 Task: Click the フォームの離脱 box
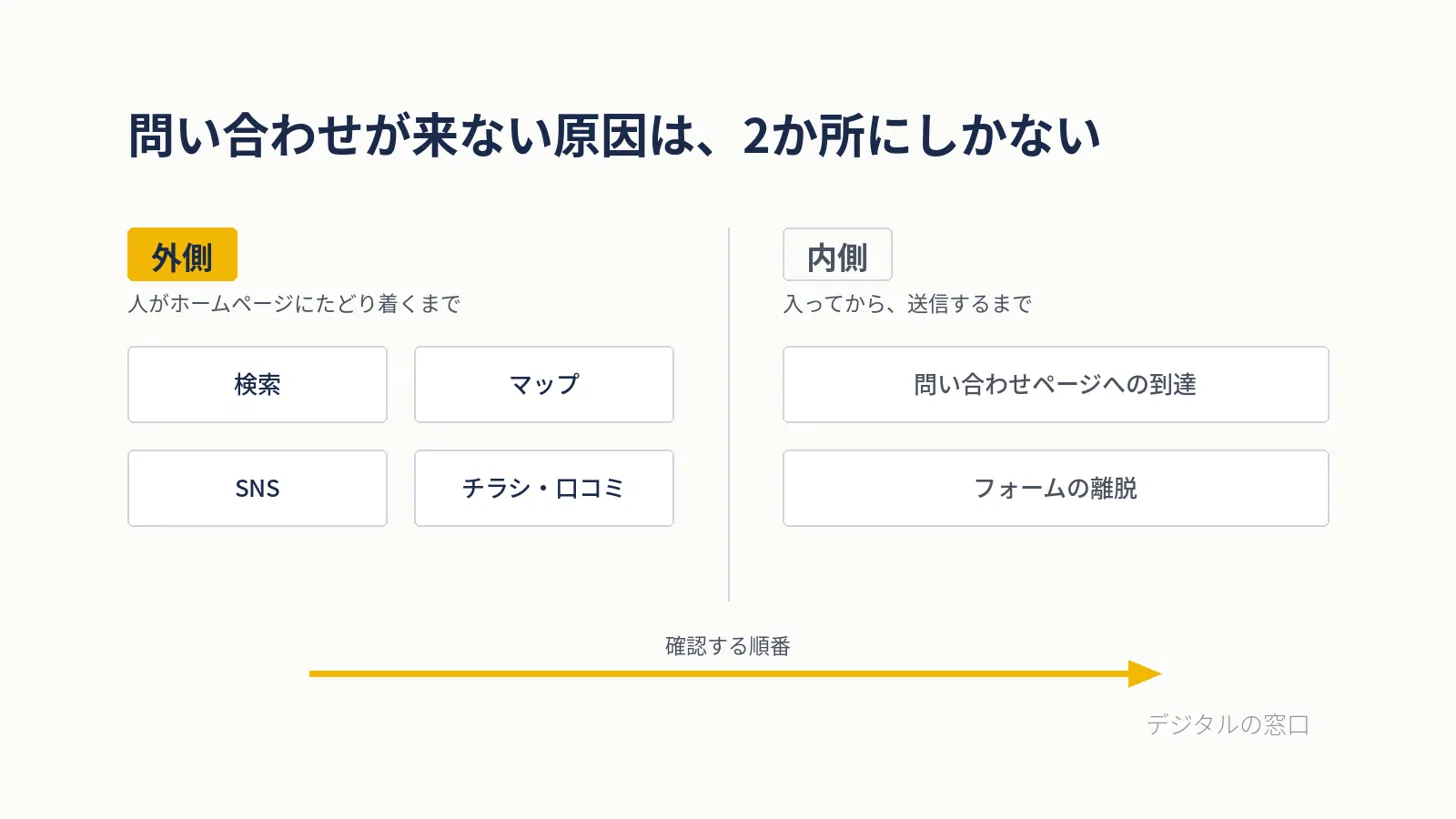tap(1056, 488)
